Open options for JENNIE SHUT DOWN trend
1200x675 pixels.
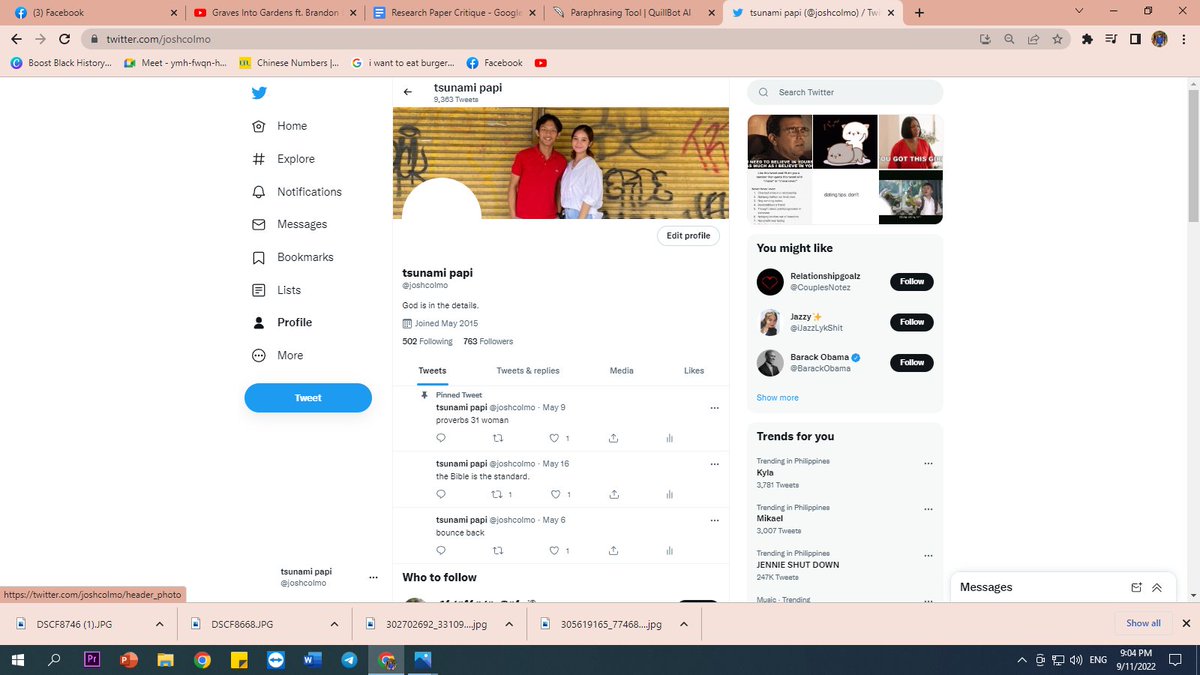tap(929, 555)
